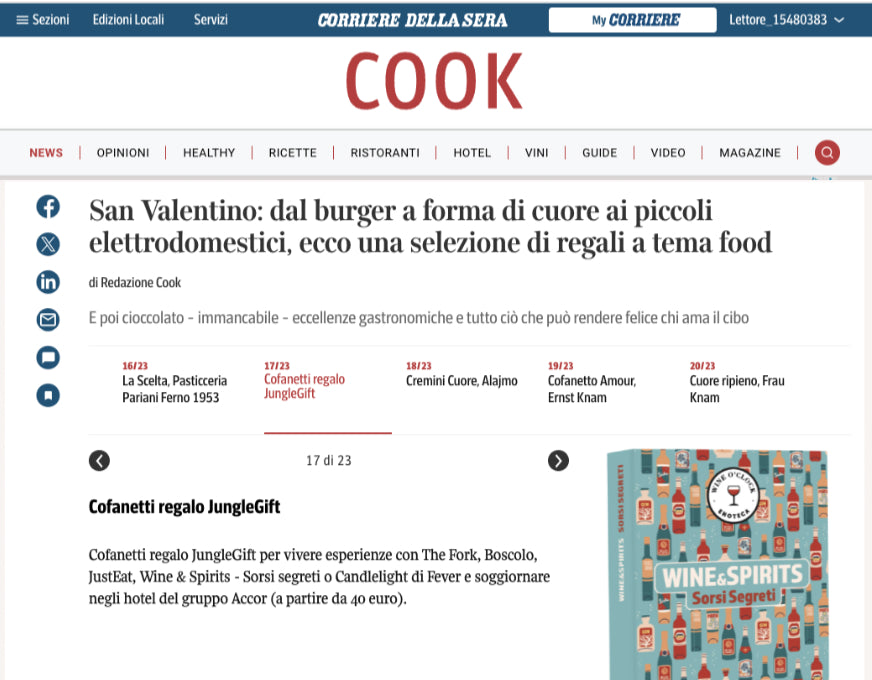This screenshot has width=872, height=680.
Task: Click the My Corriere button
Action: coord(632,20)
